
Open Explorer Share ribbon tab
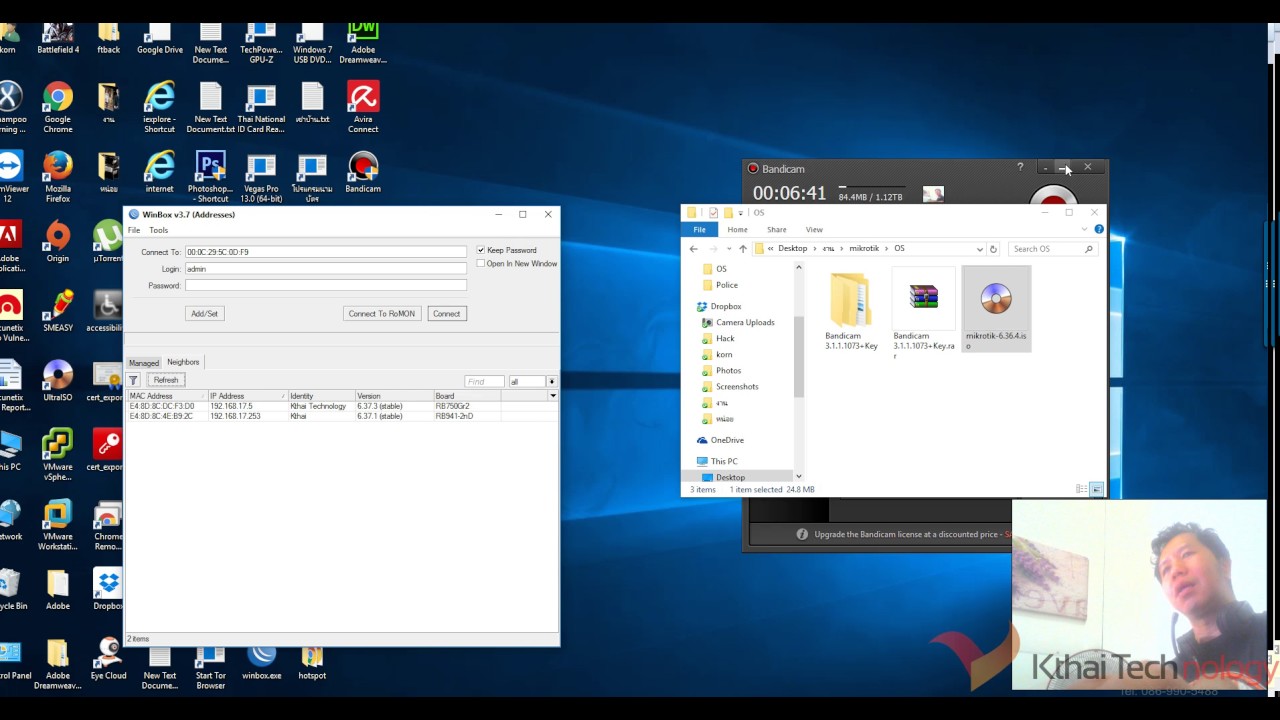pos(777,229)
